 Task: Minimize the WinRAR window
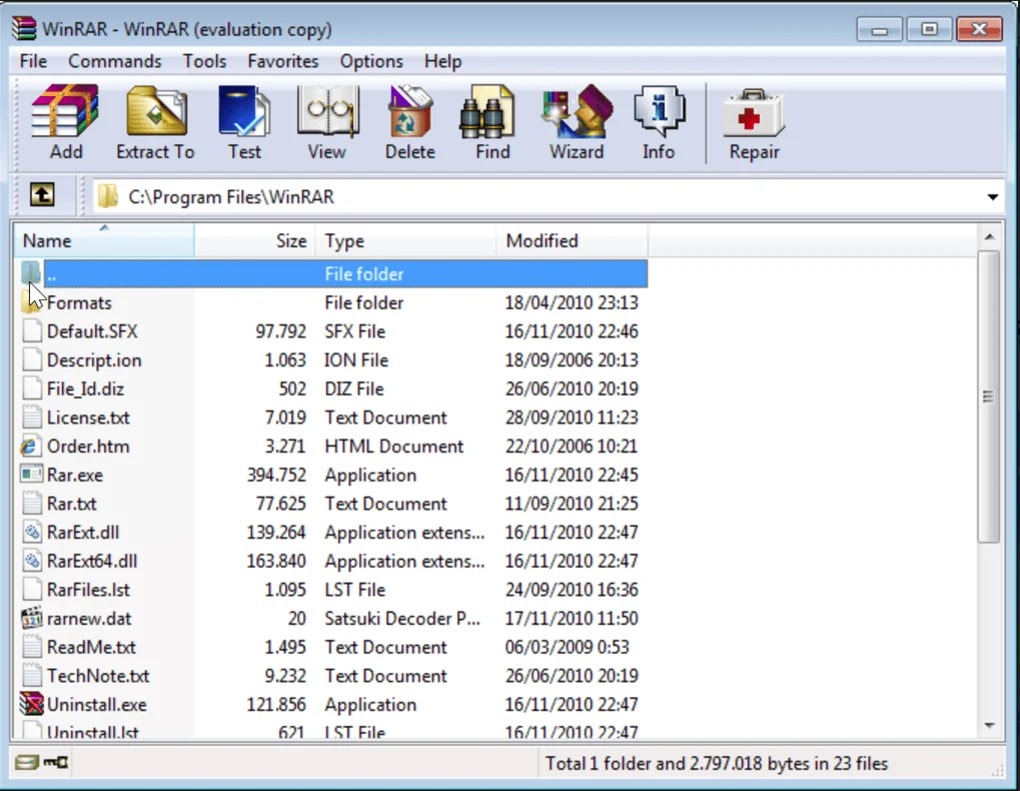(879, 29)
